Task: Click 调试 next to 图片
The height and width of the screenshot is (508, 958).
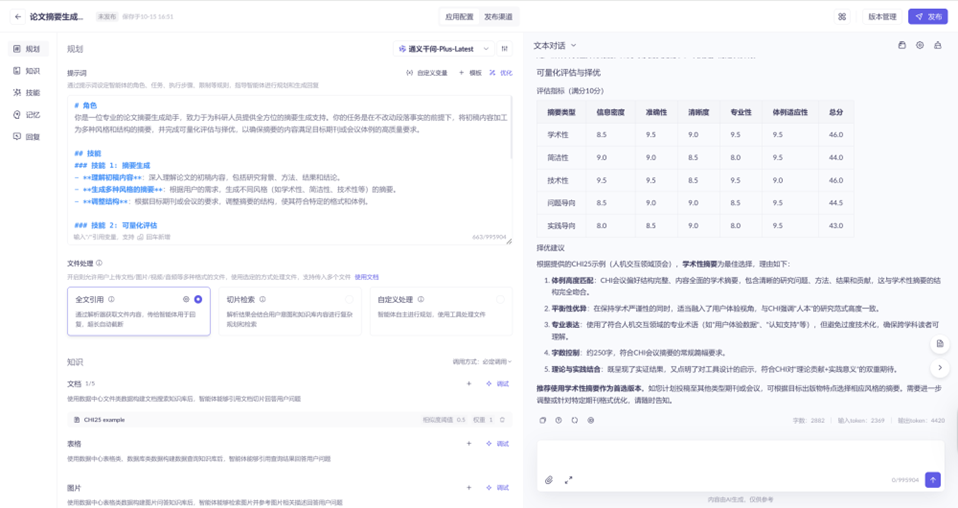Action: pyautogui.click(x=498, y=488)
